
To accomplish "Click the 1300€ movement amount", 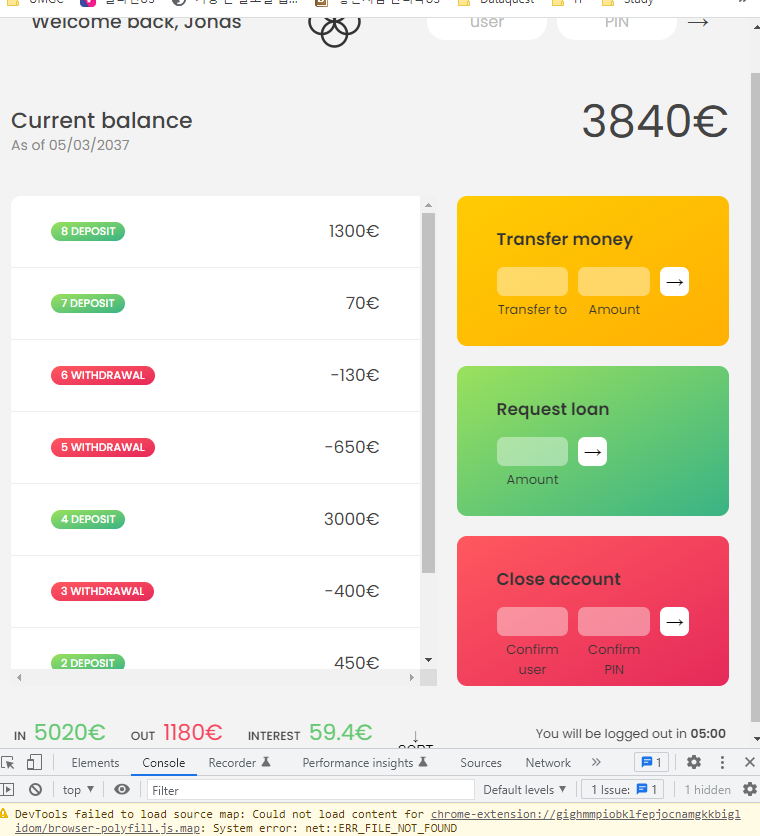I will (354, 231).
